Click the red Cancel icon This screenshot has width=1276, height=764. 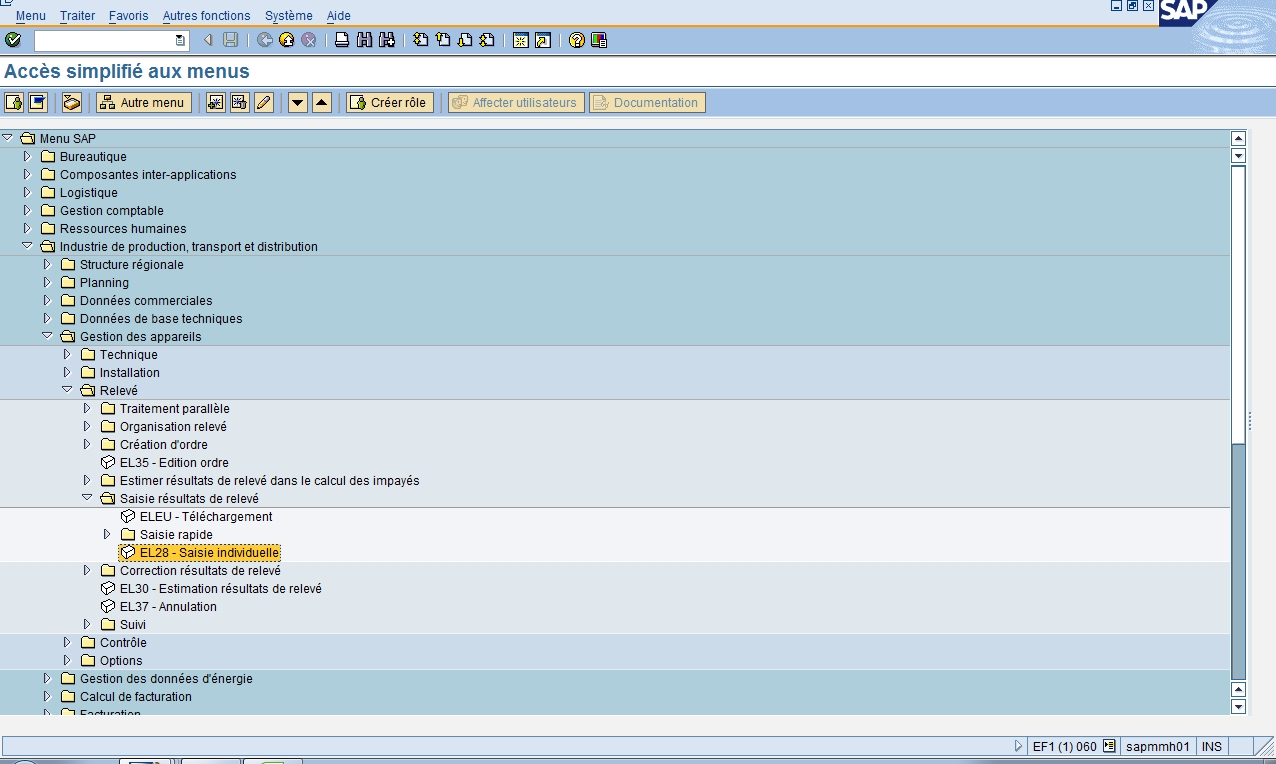pyautogui.click(x=309, y=40)
